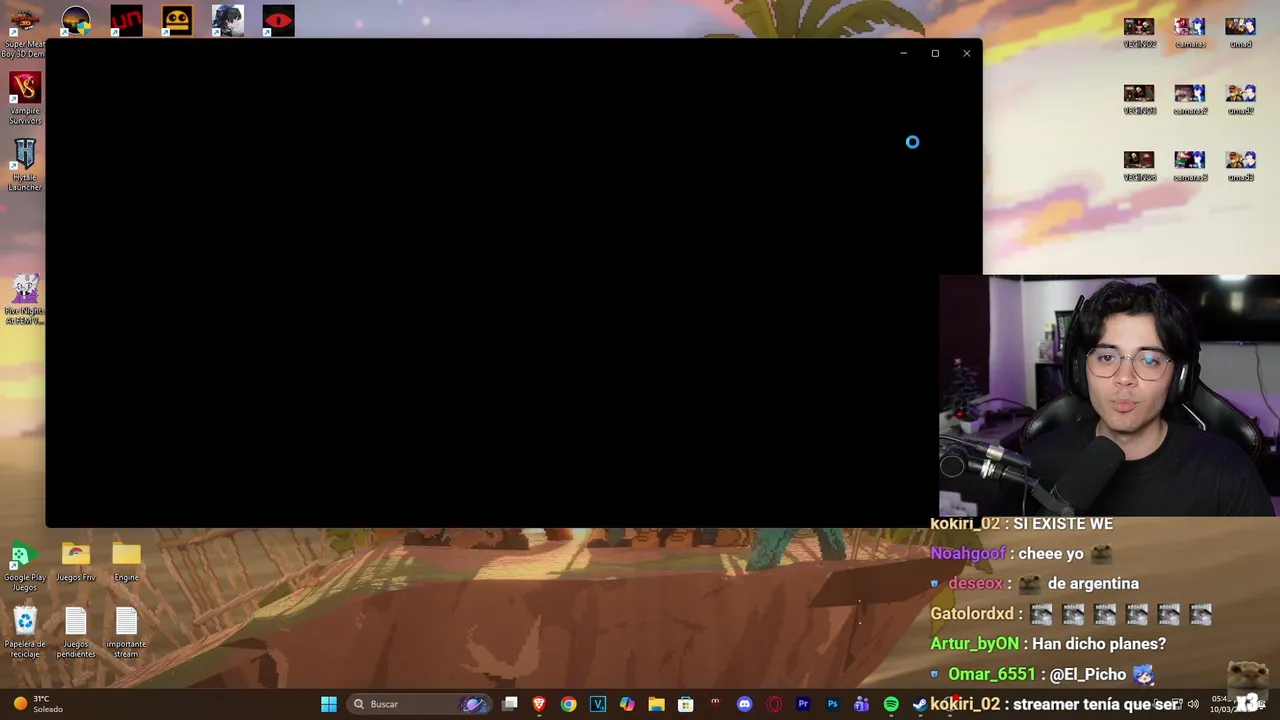Open the red eye desktop shortcut

coord(278,21)
